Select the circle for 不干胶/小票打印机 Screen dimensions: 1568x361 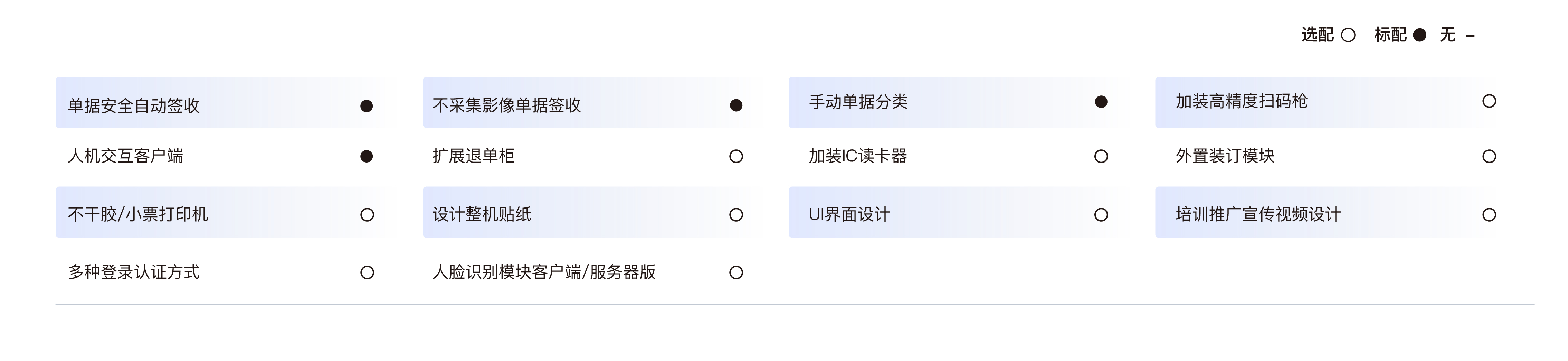(x=367, y=215)
